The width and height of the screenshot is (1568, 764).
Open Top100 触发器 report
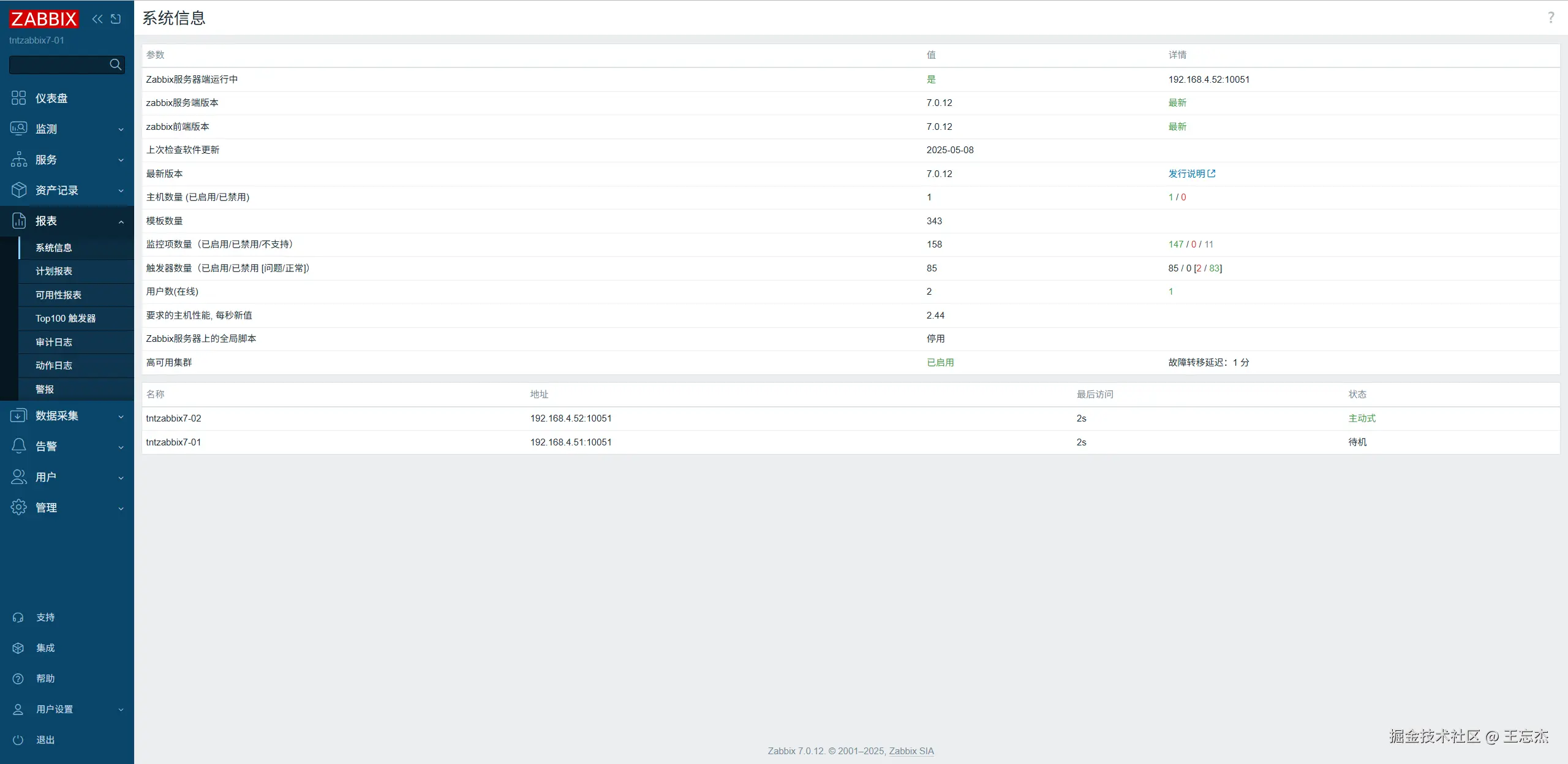click(66, 318)
